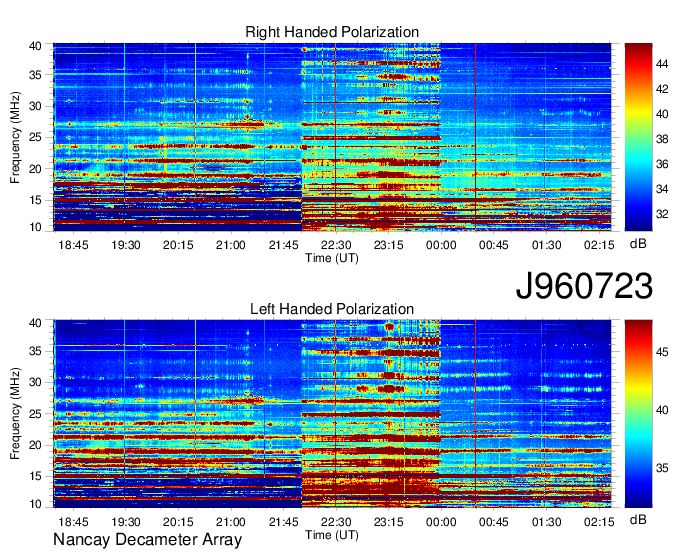Click the 40 MHz tick on bottom plot
The height and width of the screenshot is (552, 680).
(x=35, y=323)
